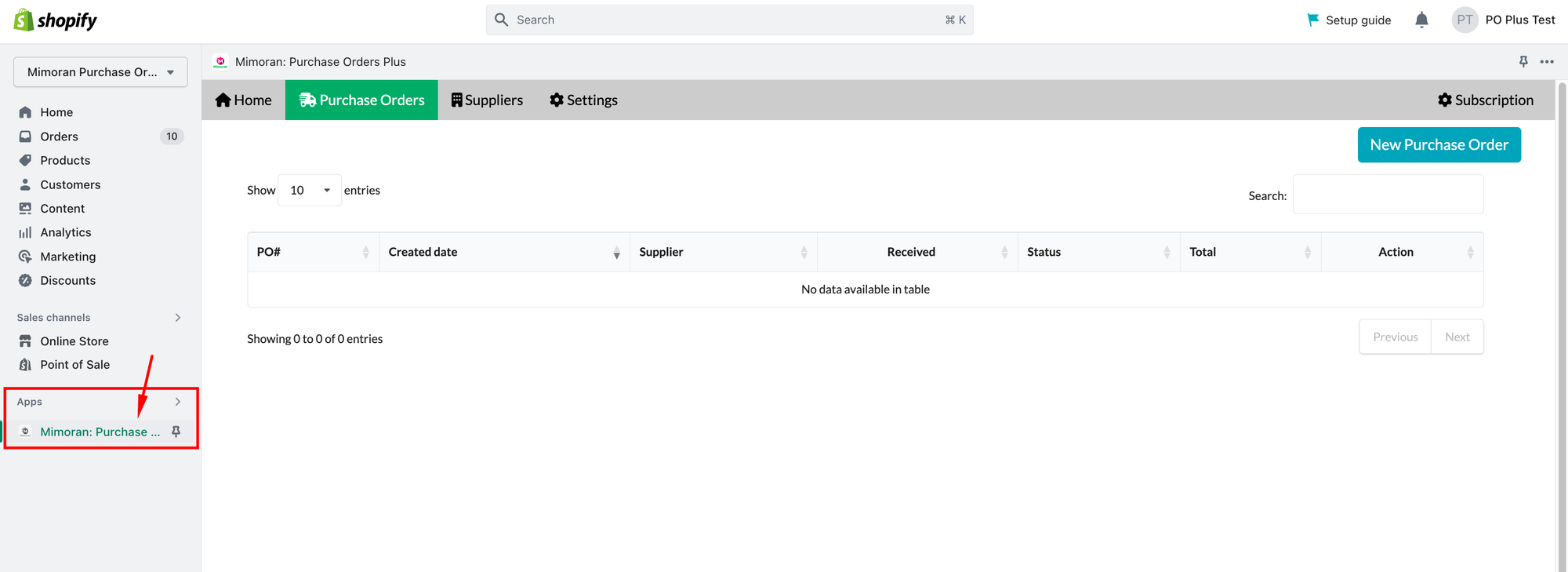Screen dimensions: 1568x572
Task: Open the PT account avatar
Action: 1465,20
